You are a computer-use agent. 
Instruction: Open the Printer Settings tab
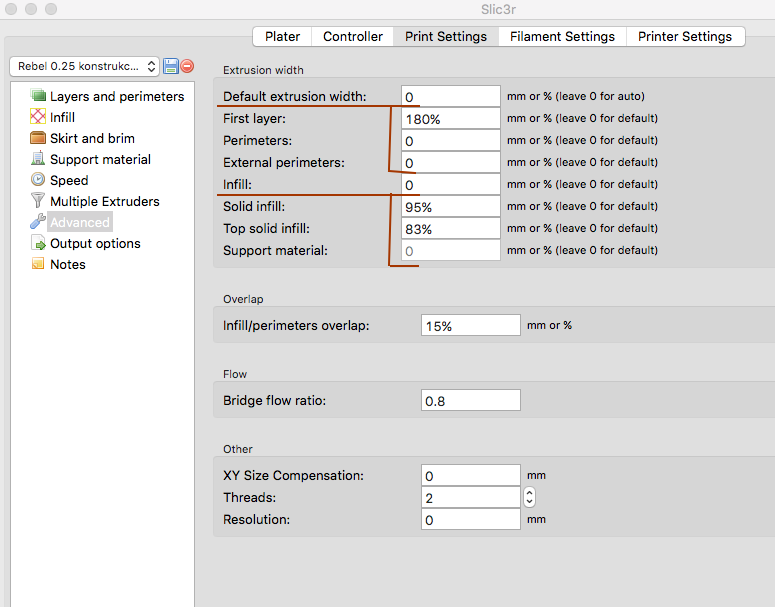click(x=685, y=36)
